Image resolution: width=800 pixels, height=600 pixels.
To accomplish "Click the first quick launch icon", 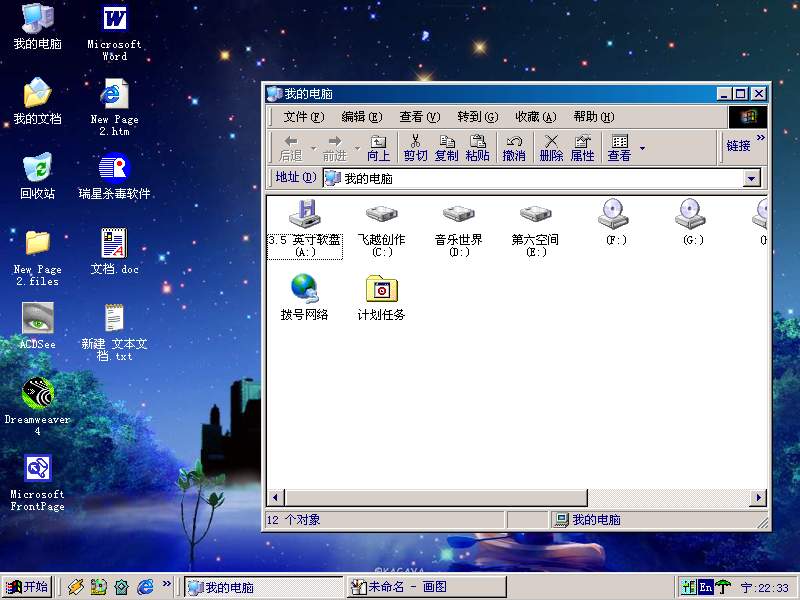I will (x=76, y=587).
